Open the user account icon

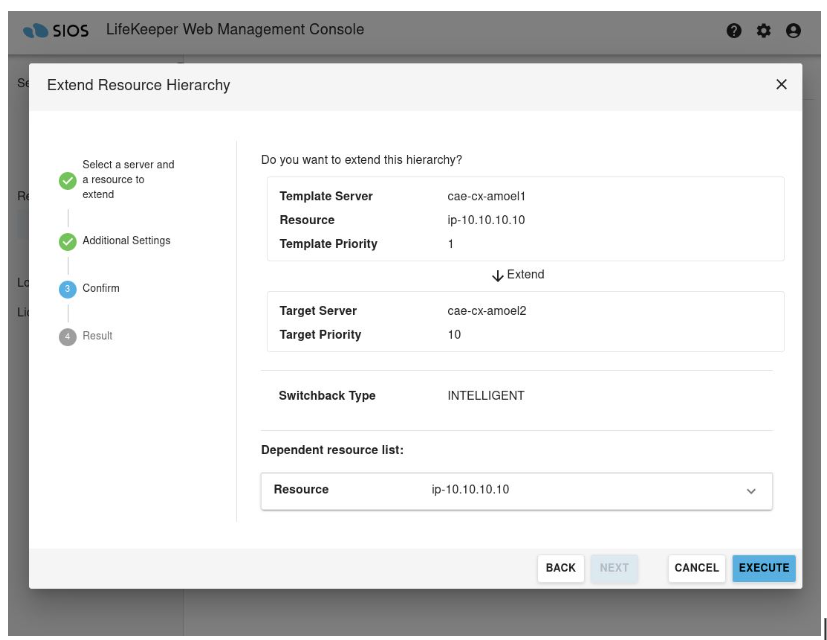[x=793, y=31]
